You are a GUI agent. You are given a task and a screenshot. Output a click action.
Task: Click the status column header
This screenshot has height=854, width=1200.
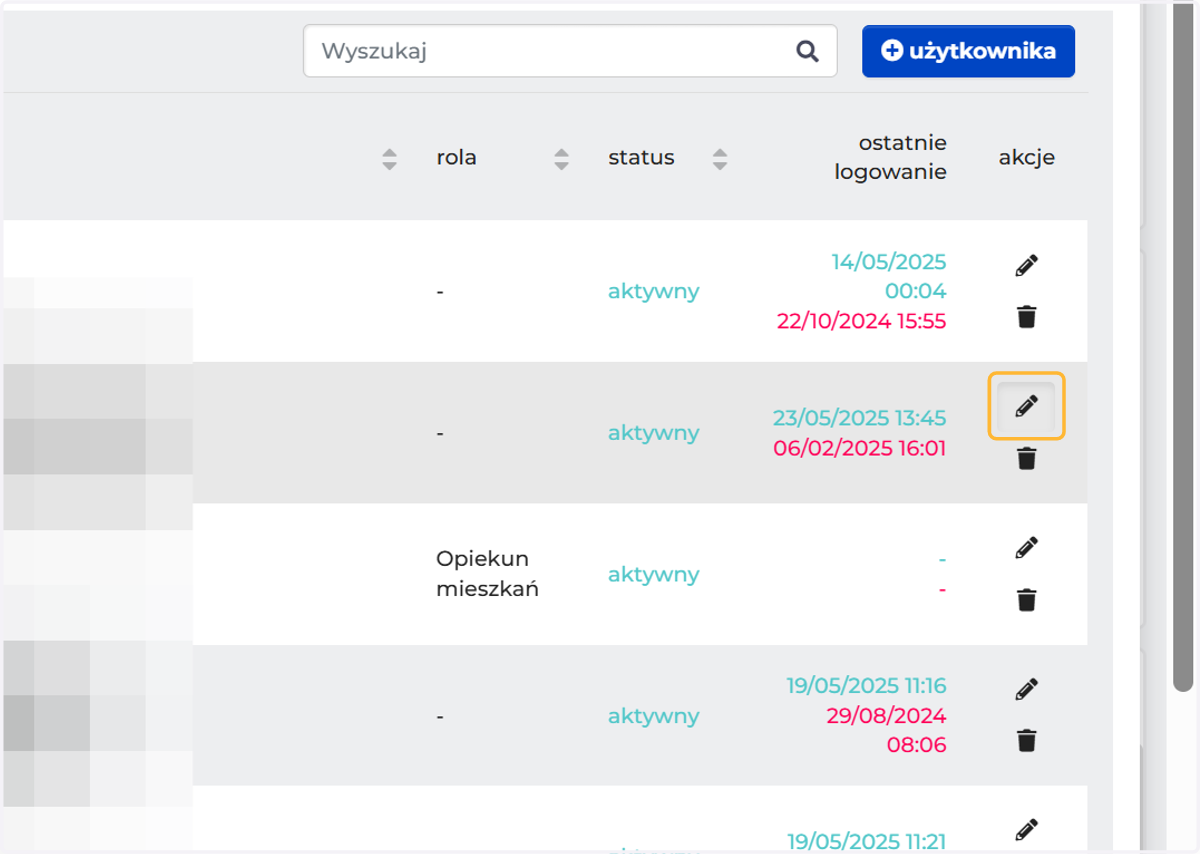pyautogui.click(x=641, y=158)
